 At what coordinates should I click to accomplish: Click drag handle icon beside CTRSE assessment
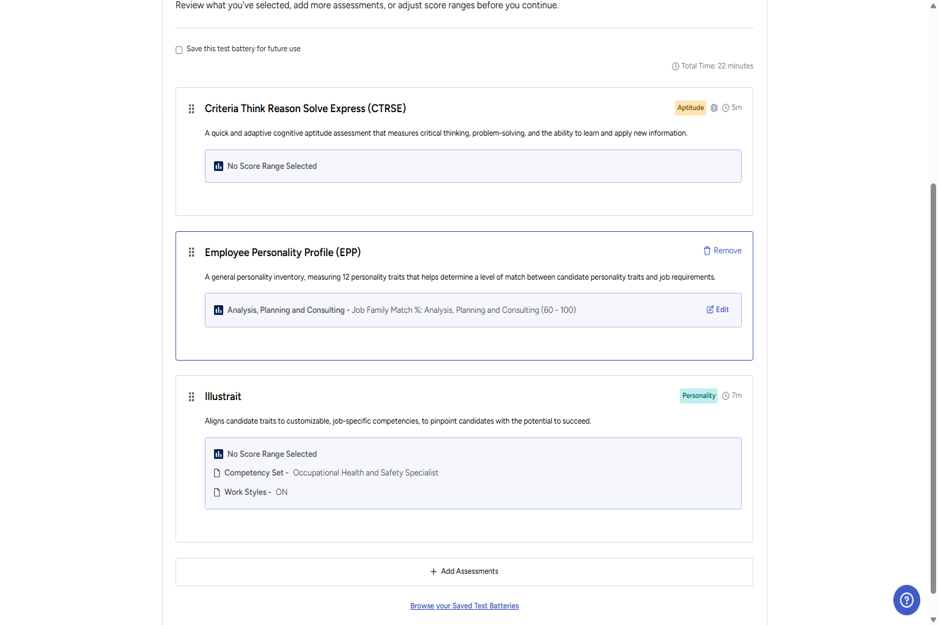(191, 109)
